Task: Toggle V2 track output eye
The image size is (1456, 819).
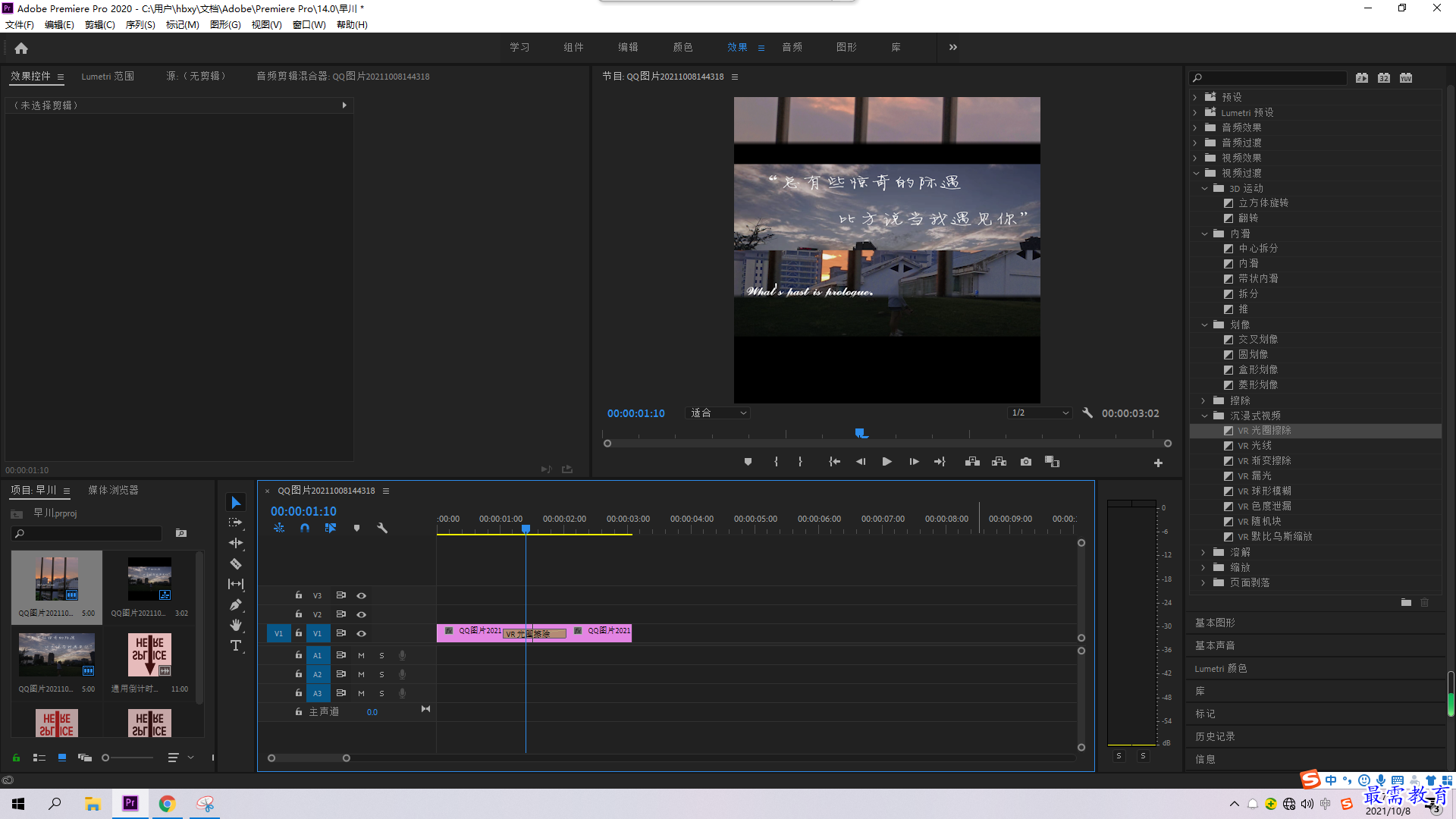Action: tap(362, 614)
